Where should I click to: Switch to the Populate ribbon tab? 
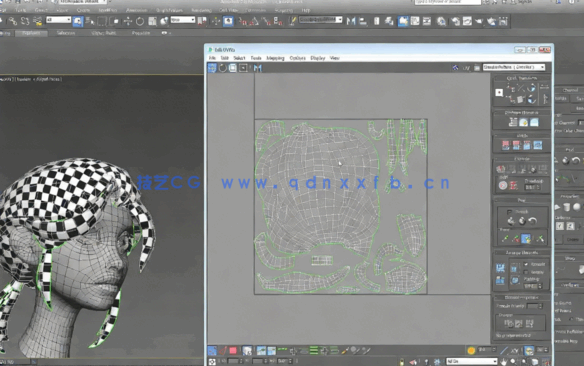141,33
